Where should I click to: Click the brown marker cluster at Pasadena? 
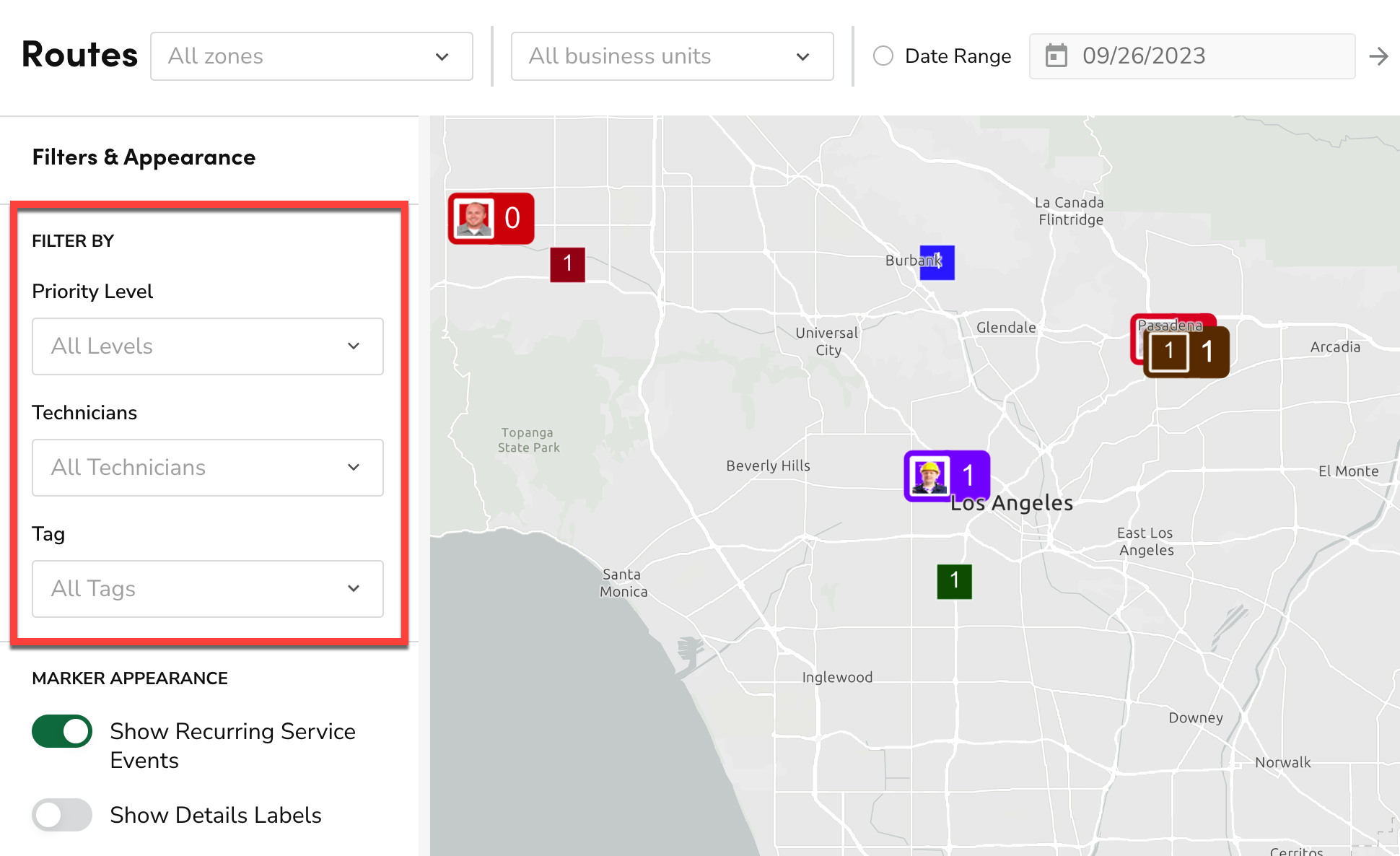1186,352
